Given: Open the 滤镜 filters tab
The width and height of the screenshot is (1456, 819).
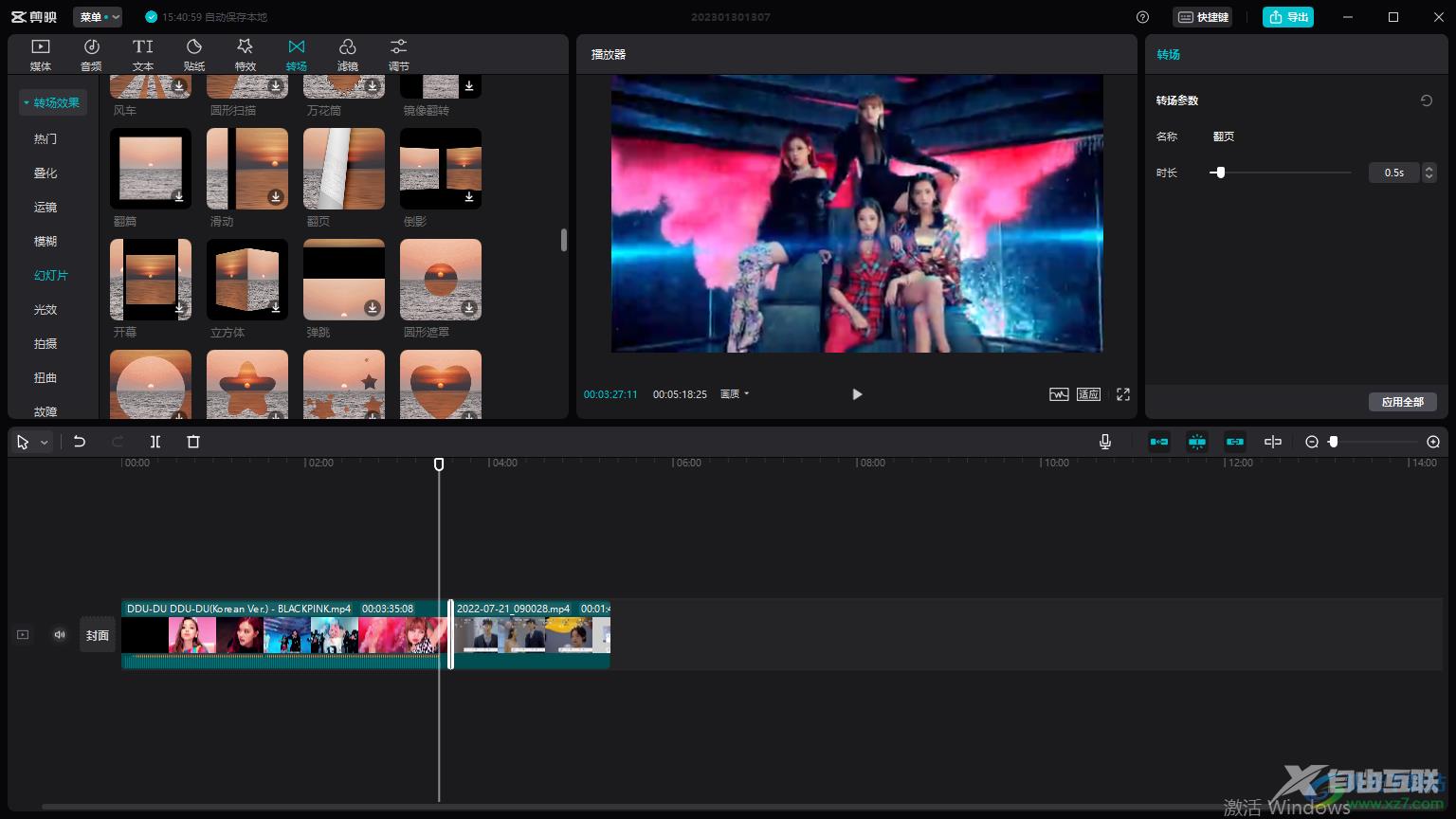Looking at the screenshot, I should (348, 55).
